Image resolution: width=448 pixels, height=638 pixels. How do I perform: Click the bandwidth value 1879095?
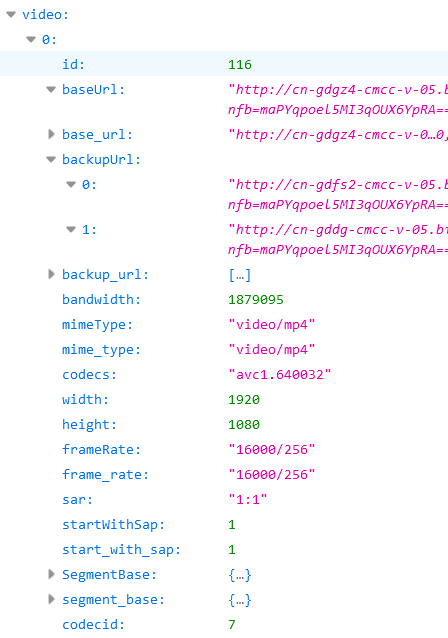click(256, 300)
